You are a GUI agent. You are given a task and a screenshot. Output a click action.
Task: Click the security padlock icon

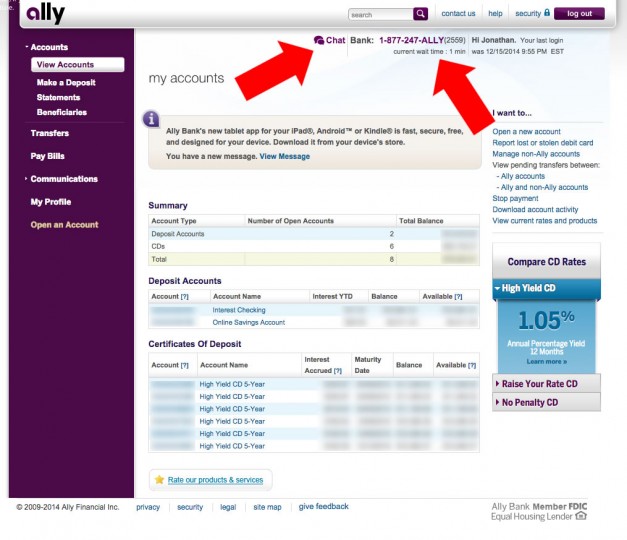pyautogui.click(x=547, y=13)
